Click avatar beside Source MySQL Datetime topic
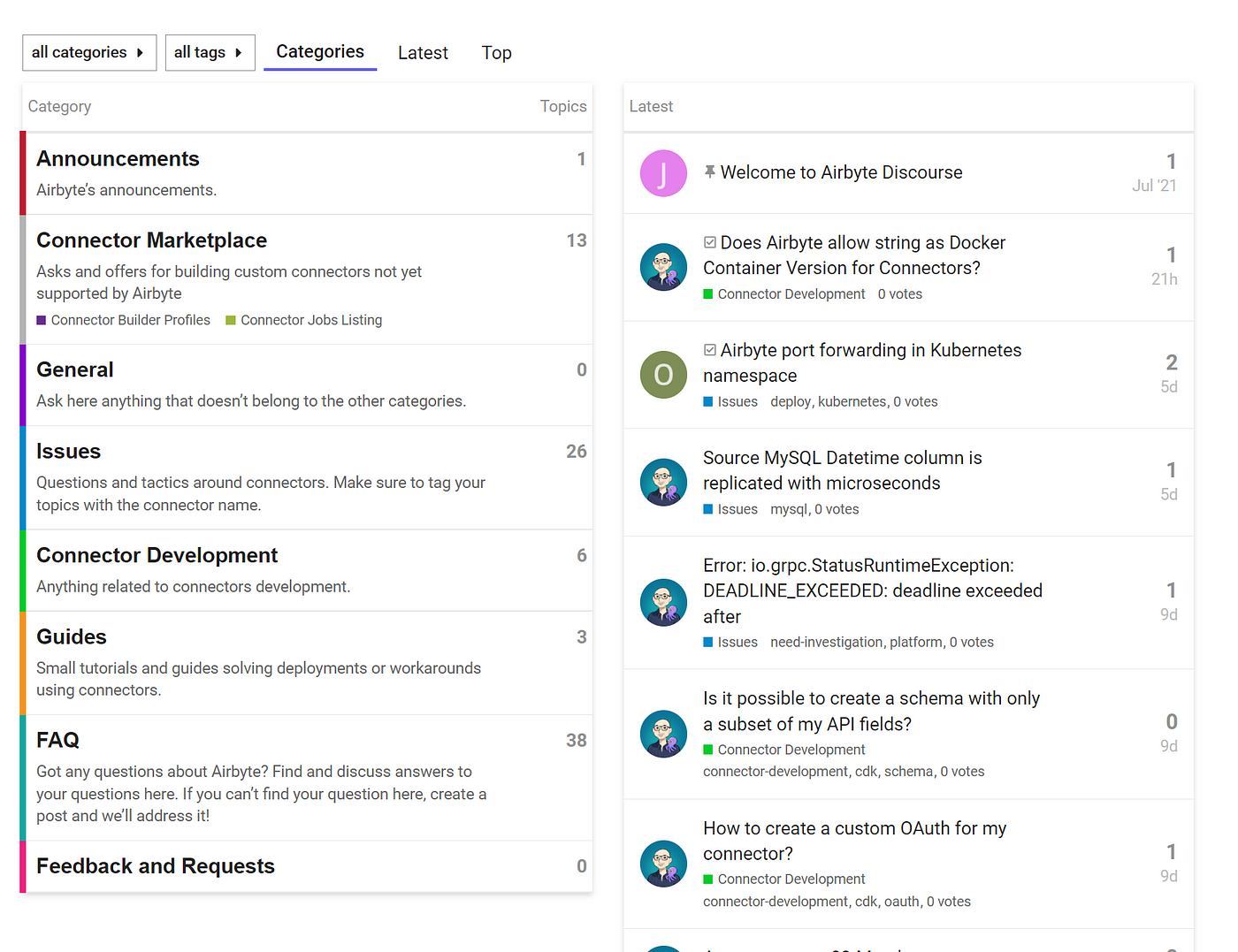 point(663,482)
